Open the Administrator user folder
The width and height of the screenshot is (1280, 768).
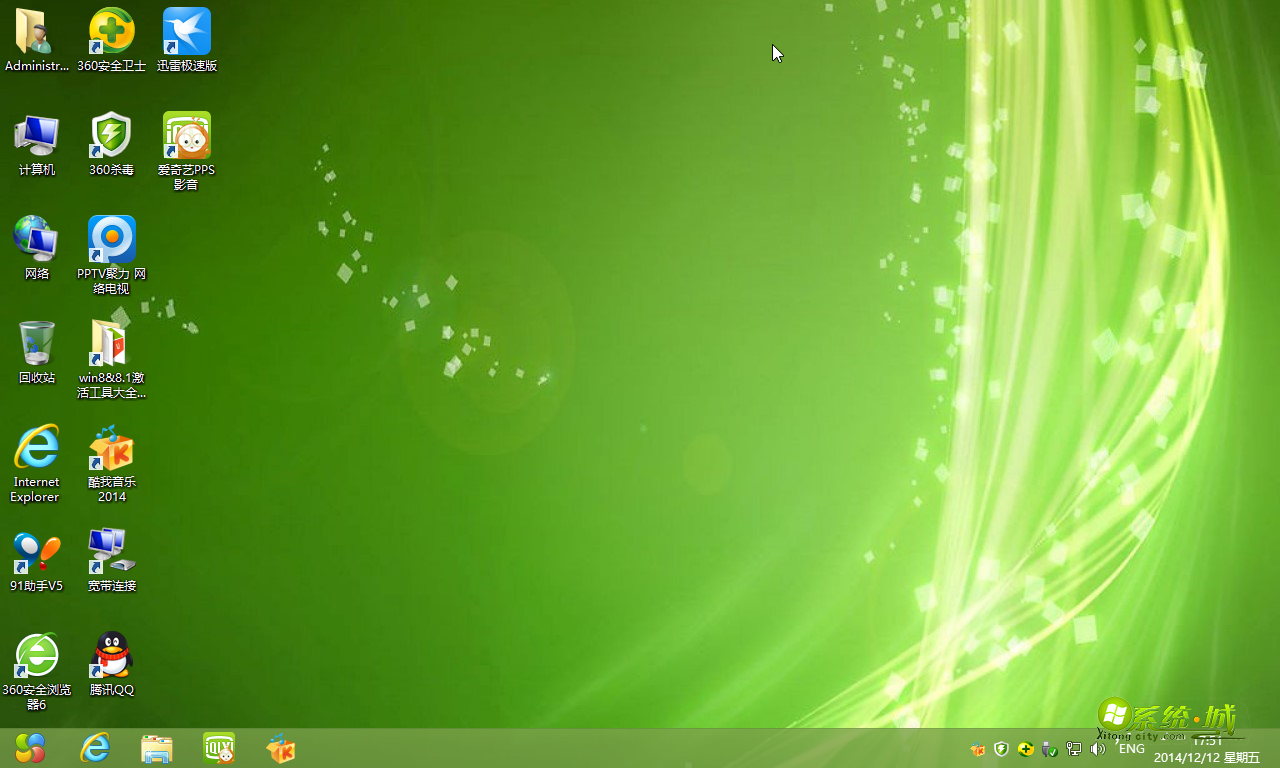(36, 30)
